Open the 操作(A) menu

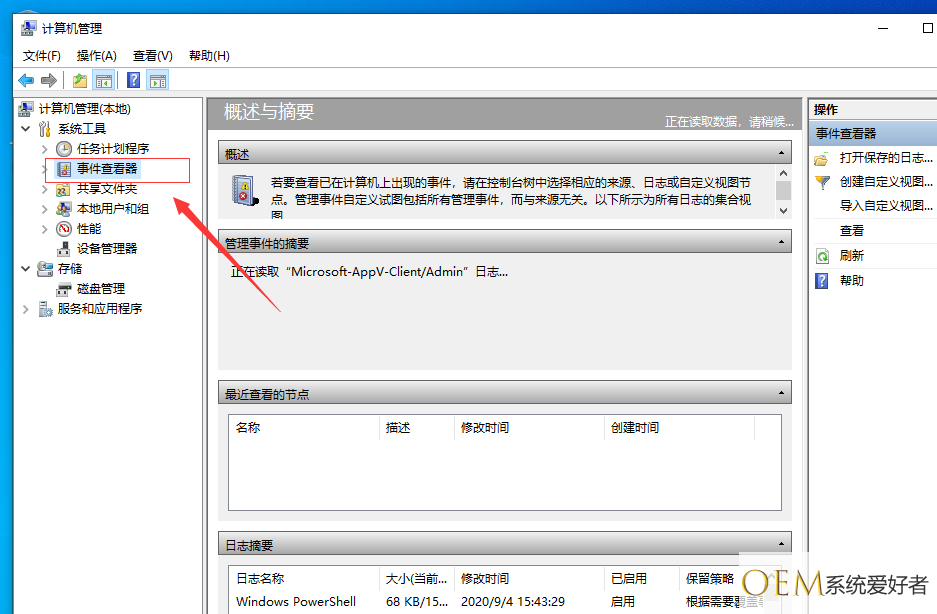tap(96, 56)
